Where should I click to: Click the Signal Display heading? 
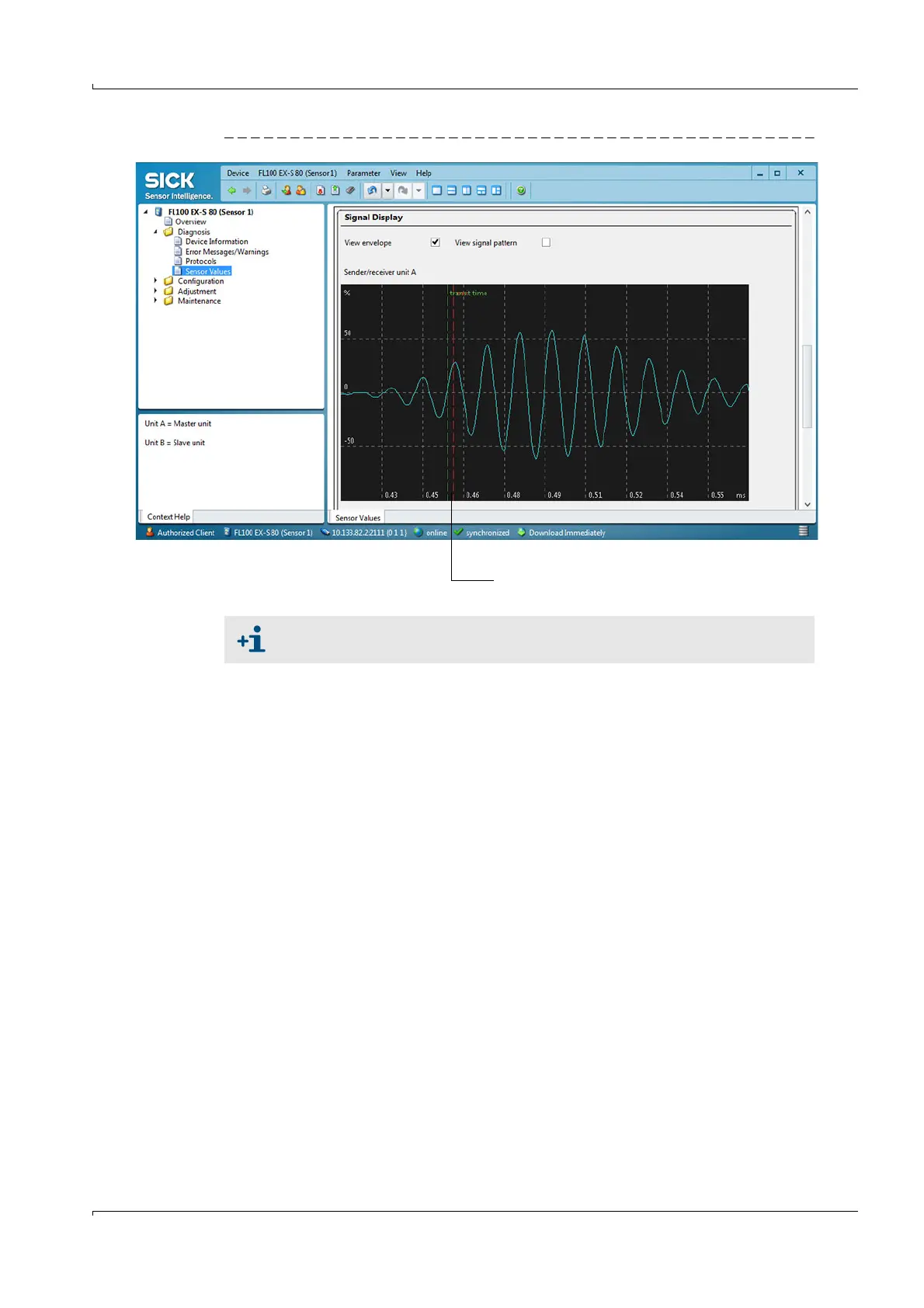tap(373, 217)
